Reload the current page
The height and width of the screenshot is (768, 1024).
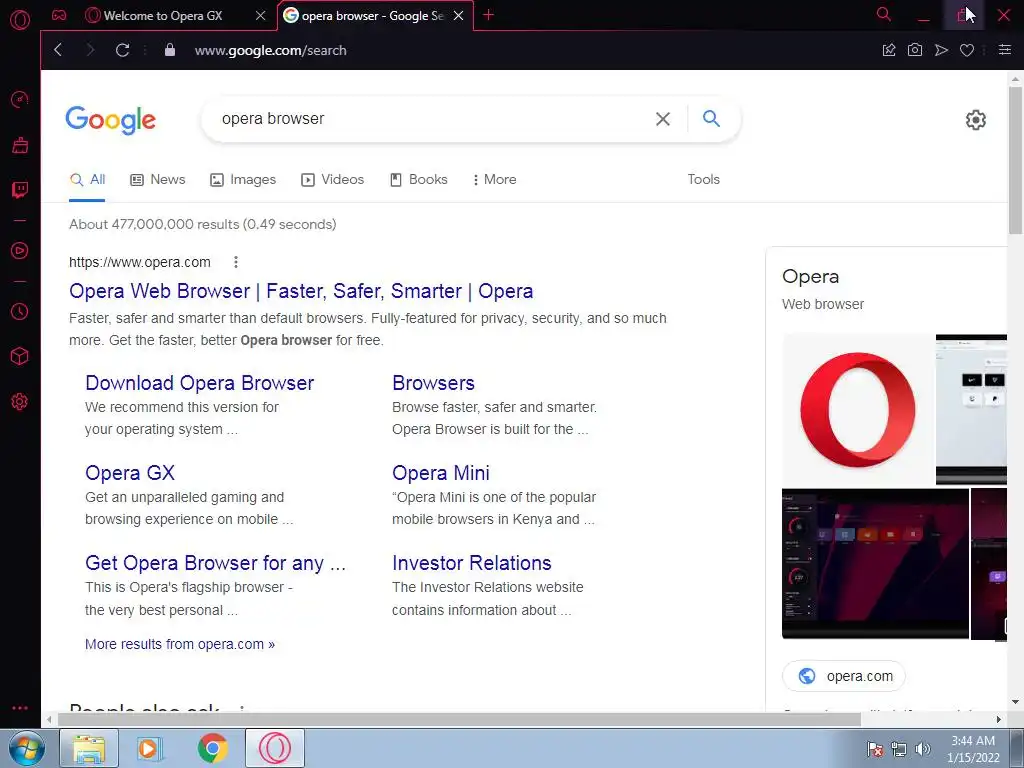coord(122,50)
